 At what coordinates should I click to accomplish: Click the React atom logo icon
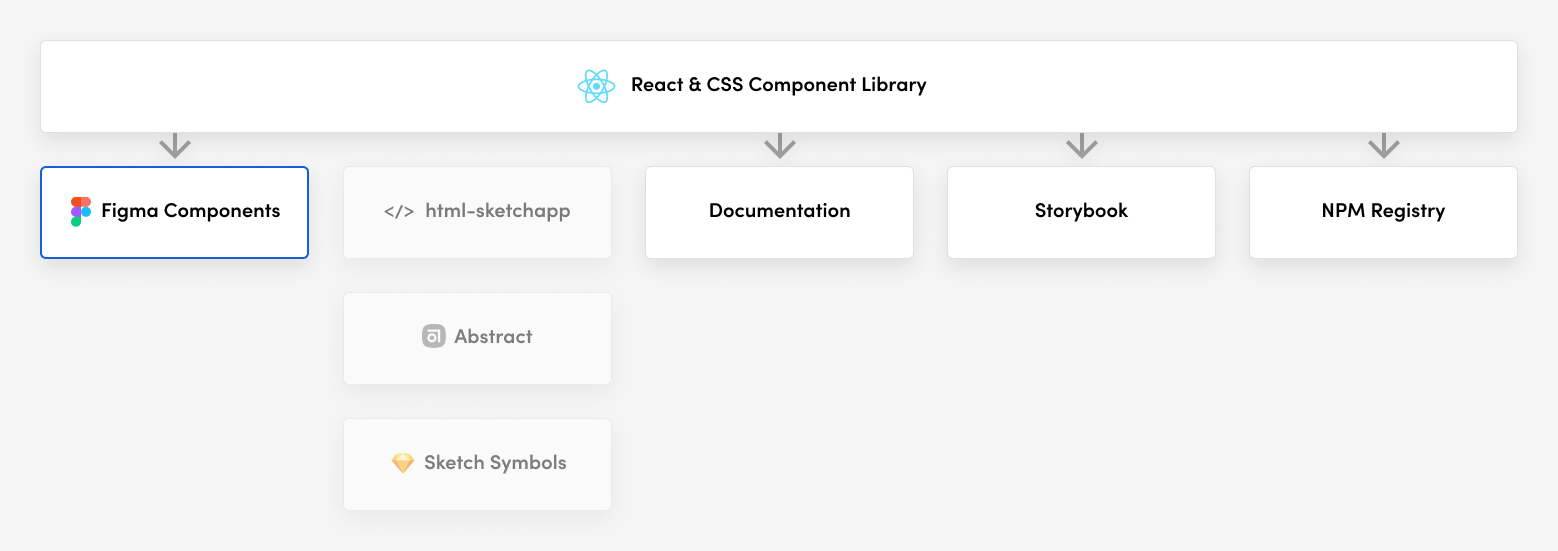[x=596, y=86]
